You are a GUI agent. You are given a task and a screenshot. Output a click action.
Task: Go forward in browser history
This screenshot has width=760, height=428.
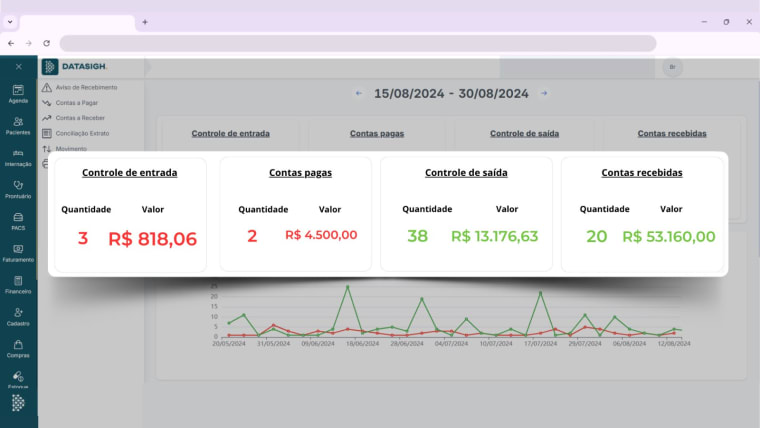point(29,43)
